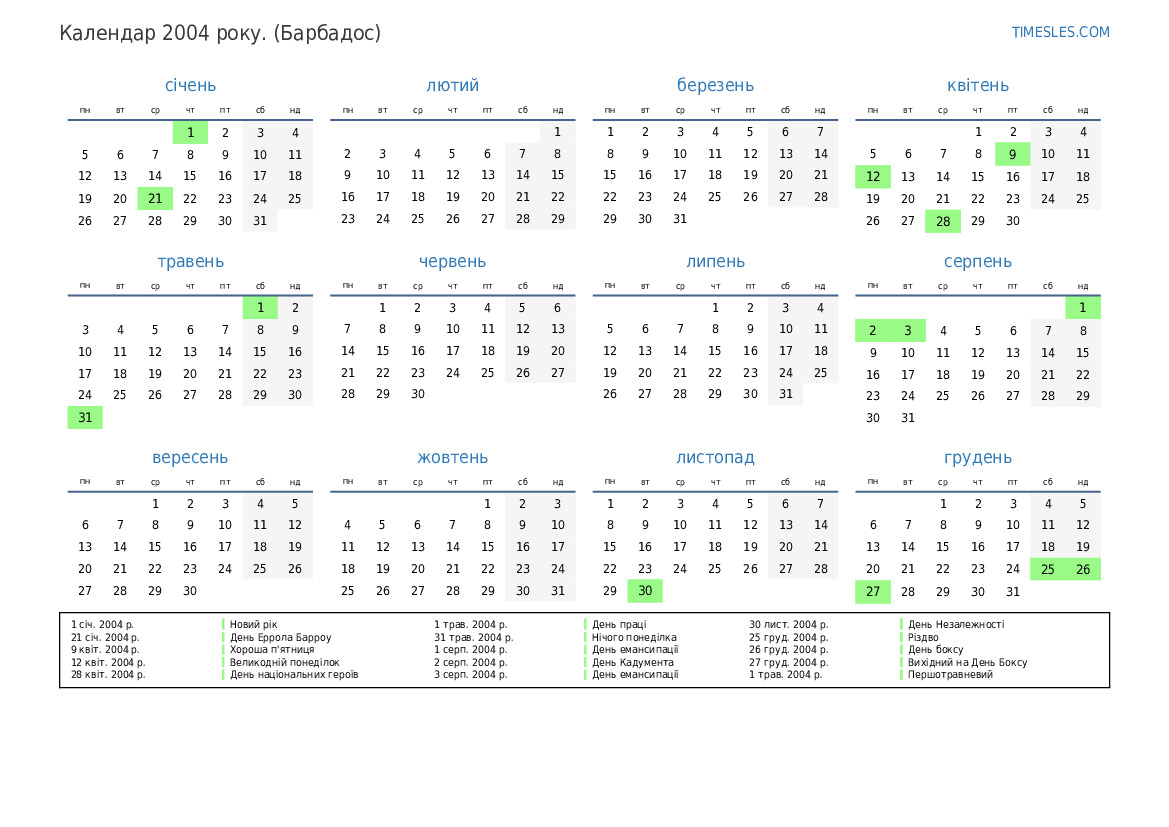Click legend entry 'Великодній понеділок'
This screenshot has width=1169, height=827.
coord(284,662)
